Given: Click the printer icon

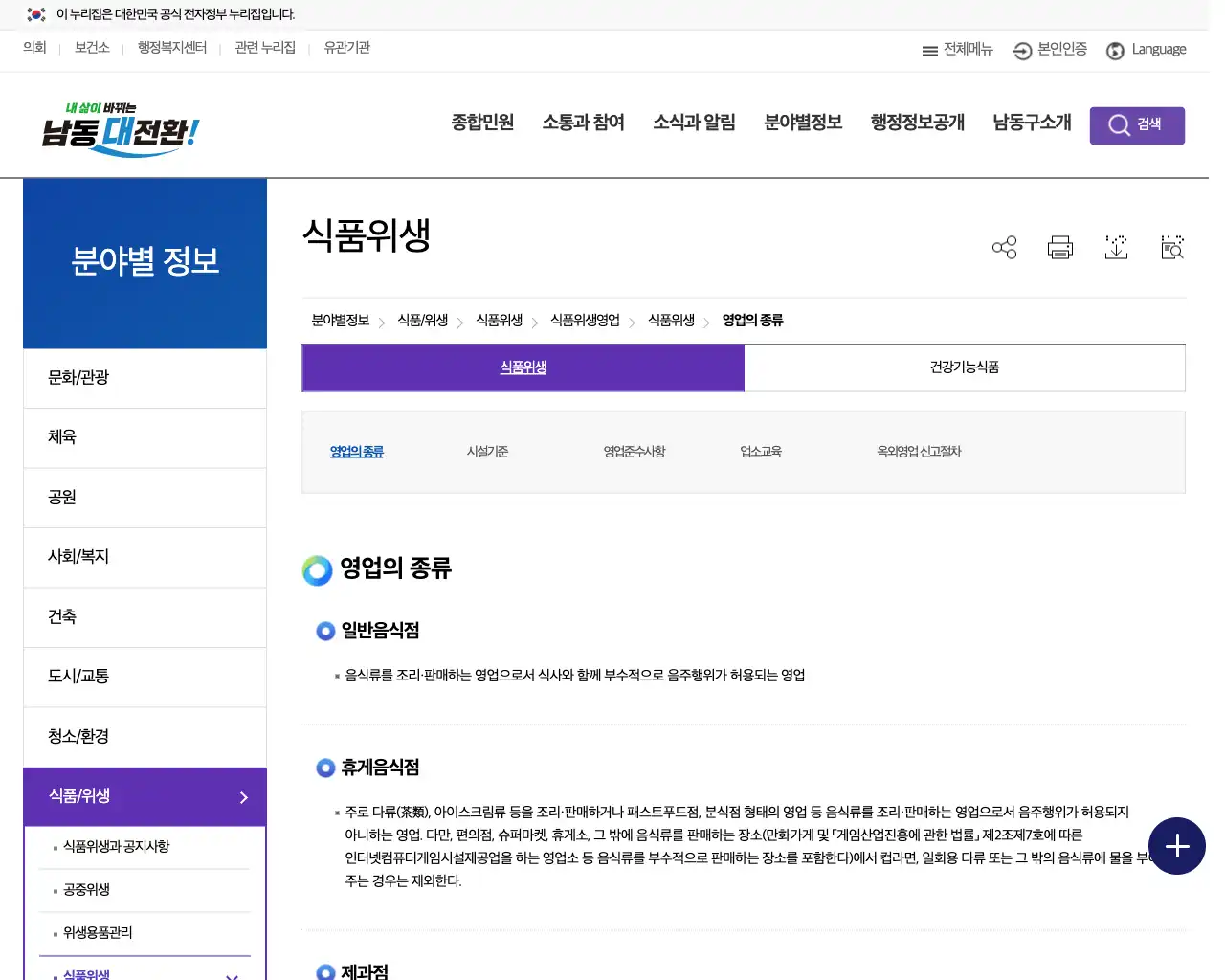Looking at the screenshot, I should [1060, 248].
